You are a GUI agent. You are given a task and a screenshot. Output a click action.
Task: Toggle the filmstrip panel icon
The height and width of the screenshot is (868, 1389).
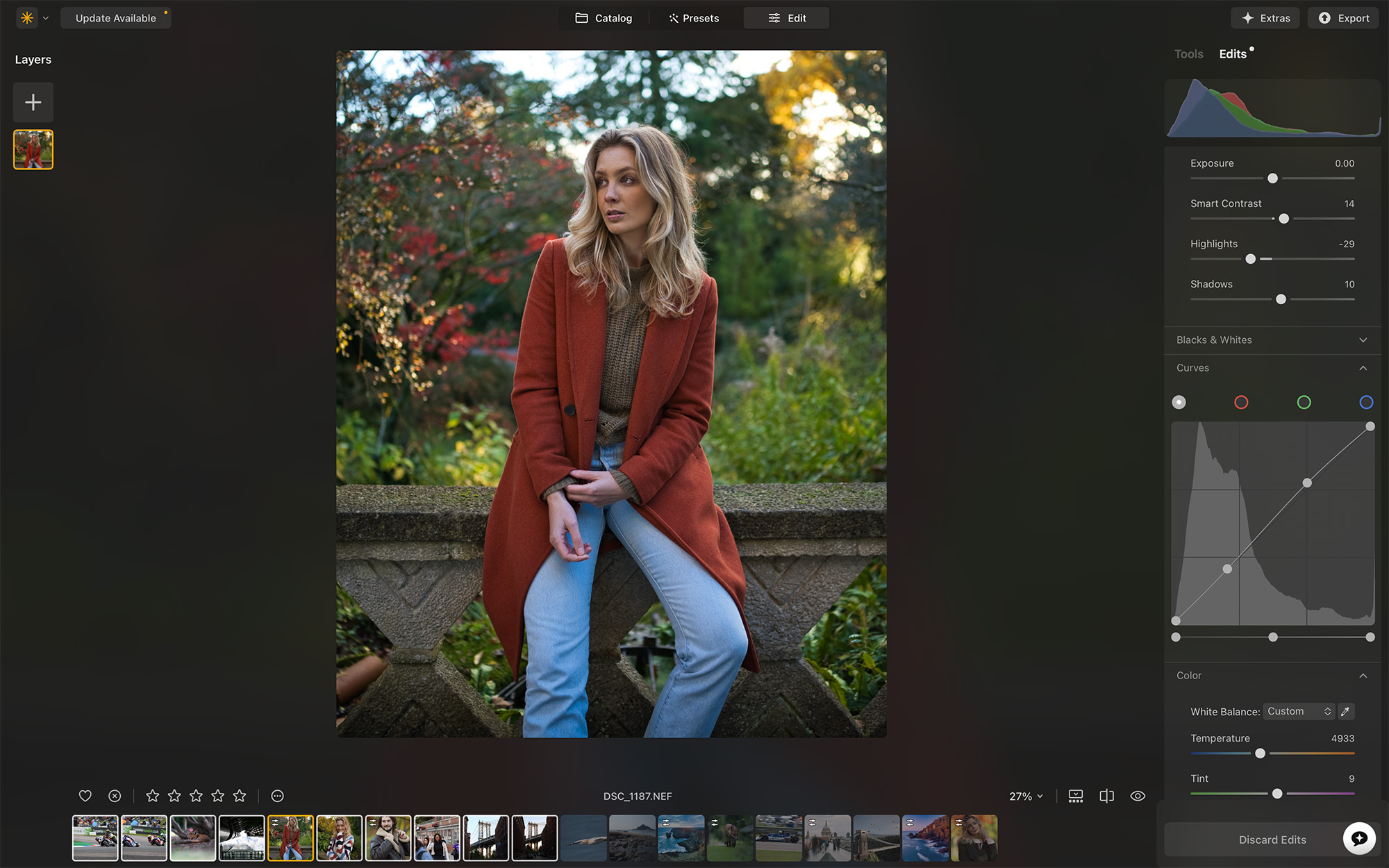click(1075, 796)
